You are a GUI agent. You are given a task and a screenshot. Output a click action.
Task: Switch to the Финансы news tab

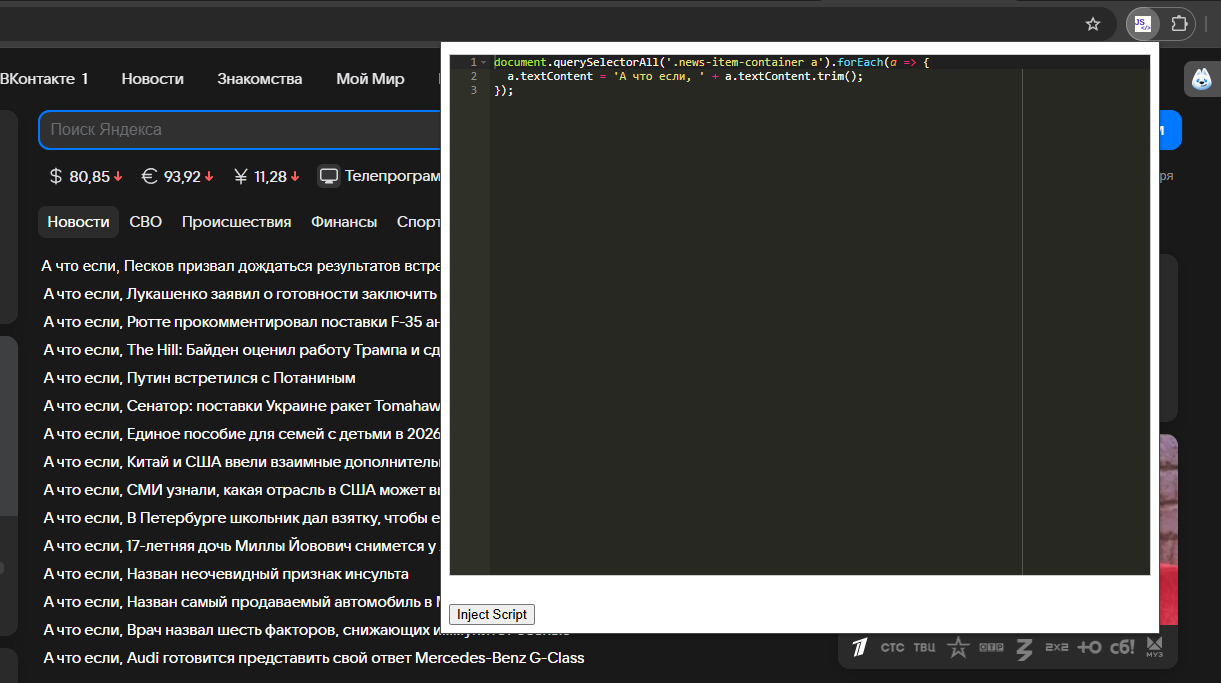tap(344, 222)
